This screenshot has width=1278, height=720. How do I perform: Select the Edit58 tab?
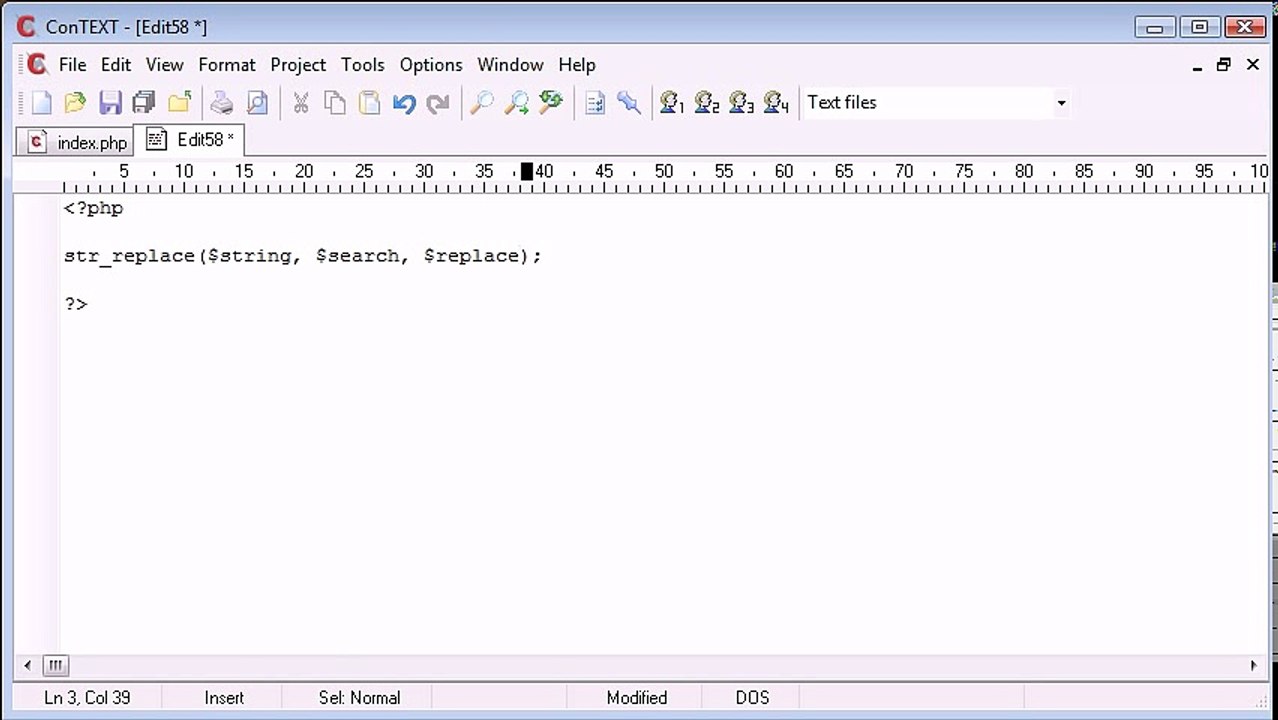click(189, 140)
